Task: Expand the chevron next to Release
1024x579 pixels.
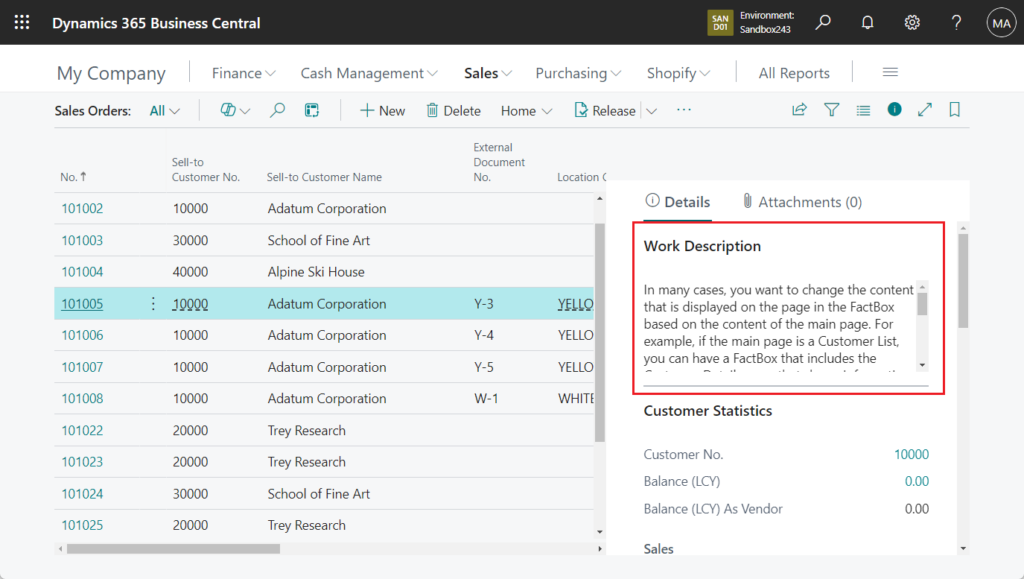Action: click(x=651, y=110)
